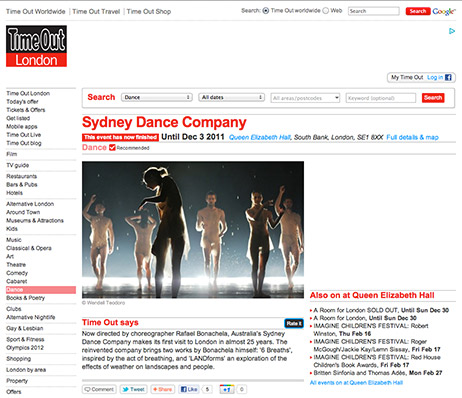
Task: Click the Google logo by search
Action: point(444,11)
